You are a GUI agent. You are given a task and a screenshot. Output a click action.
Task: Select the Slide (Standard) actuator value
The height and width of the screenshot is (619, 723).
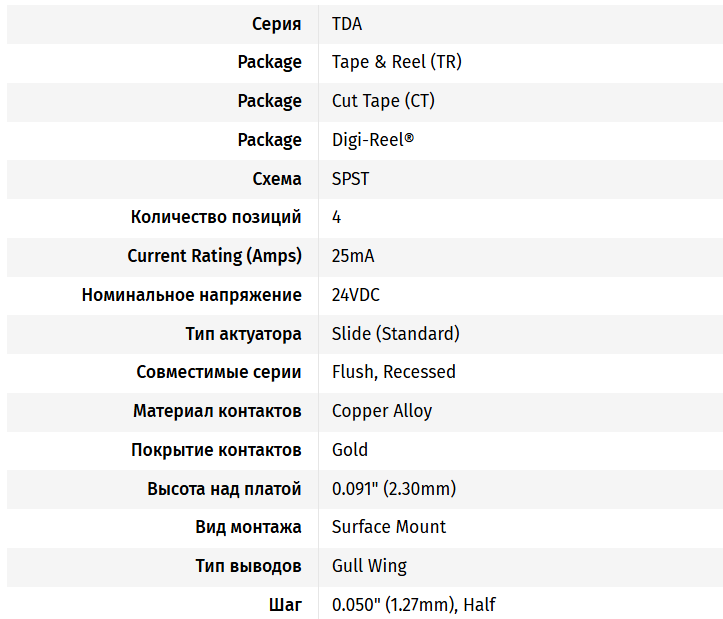coord(395,333)
